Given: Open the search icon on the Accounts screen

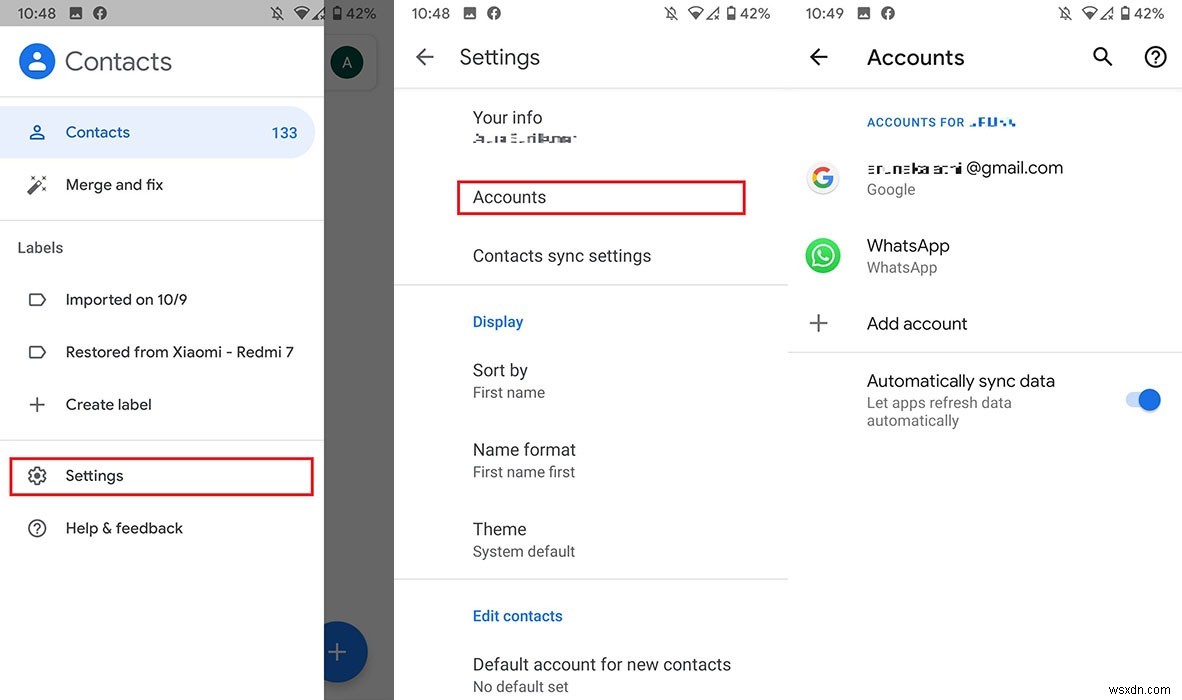Looking at the screenshot, I should (1102, 57).
